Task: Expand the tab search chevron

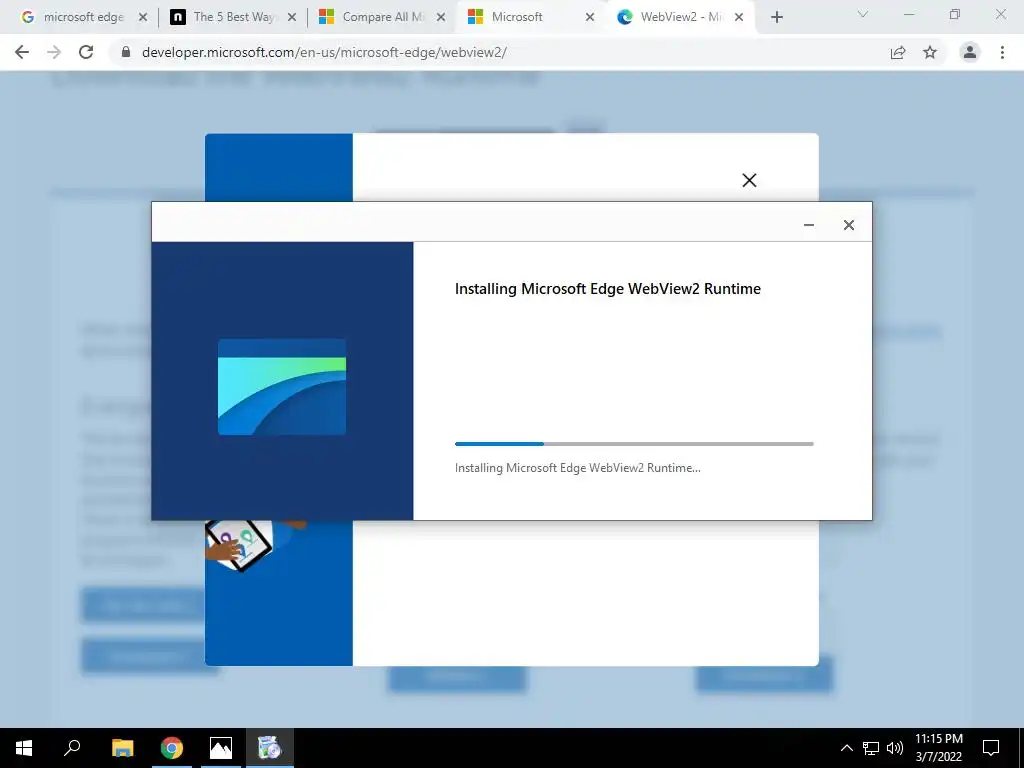Action: [863, 14]
